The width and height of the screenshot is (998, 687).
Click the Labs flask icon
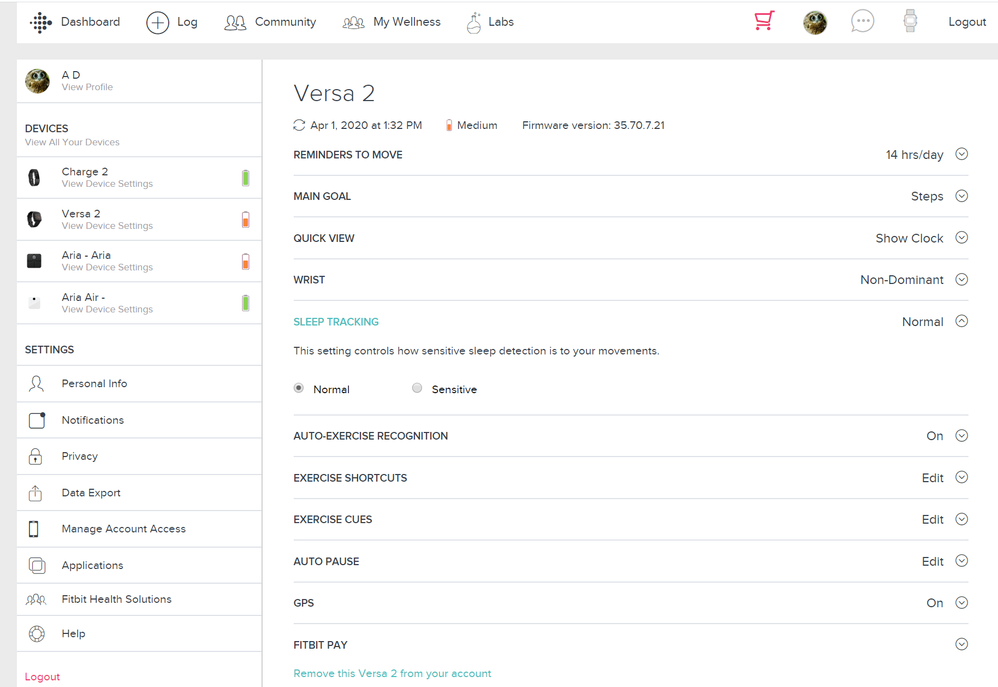click(x=474, y=23)
